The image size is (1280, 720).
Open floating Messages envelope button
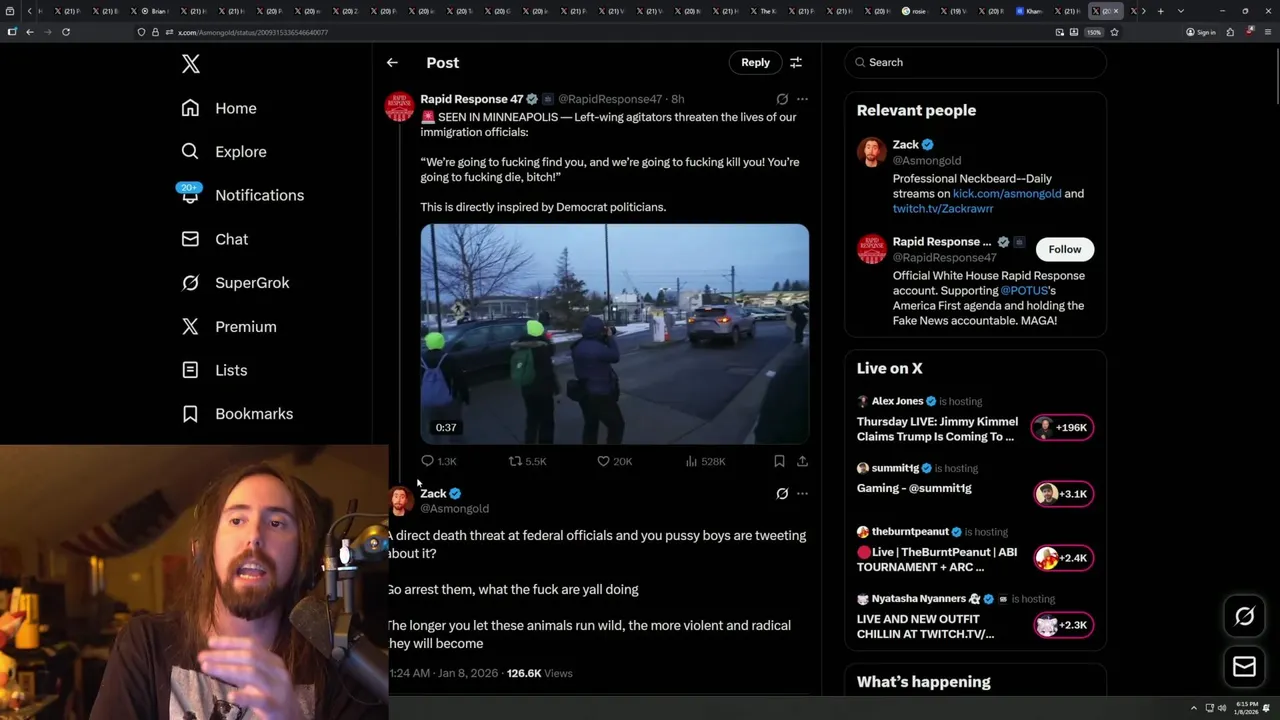[x=1244, y=666]
